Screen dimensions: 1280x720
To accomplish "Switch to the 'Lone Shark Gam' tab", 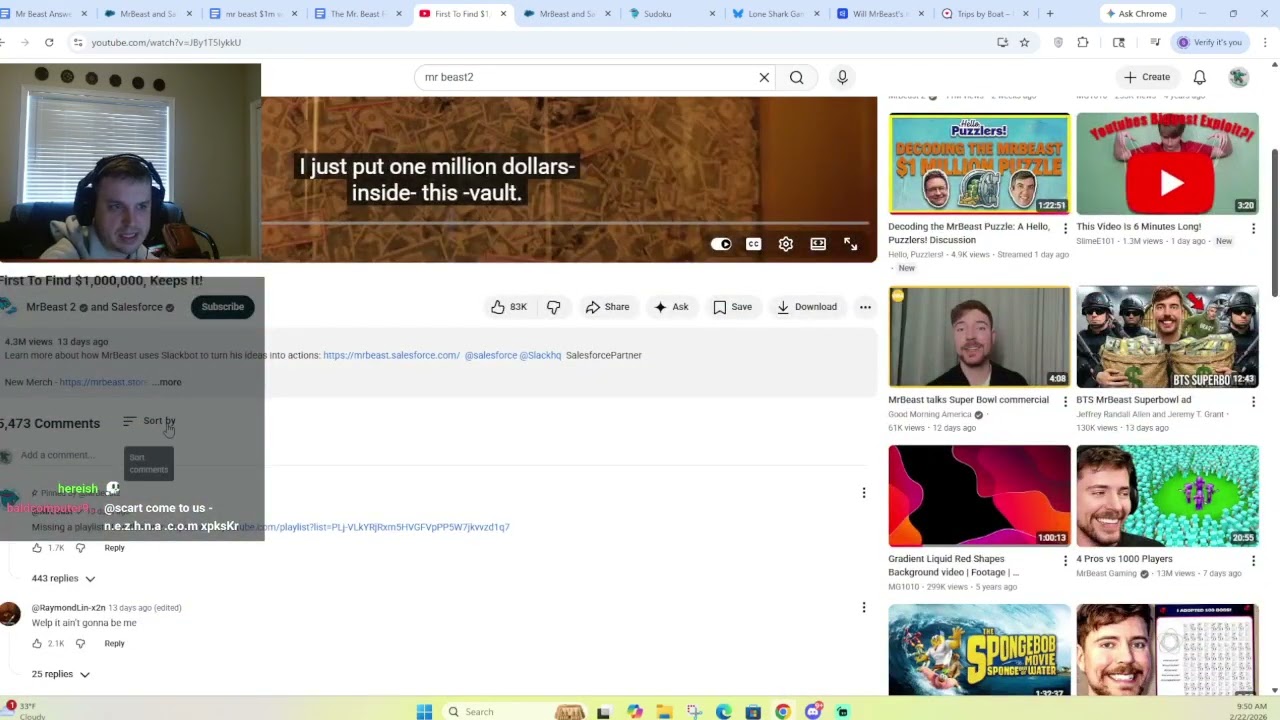I will (x=774, y=14).
